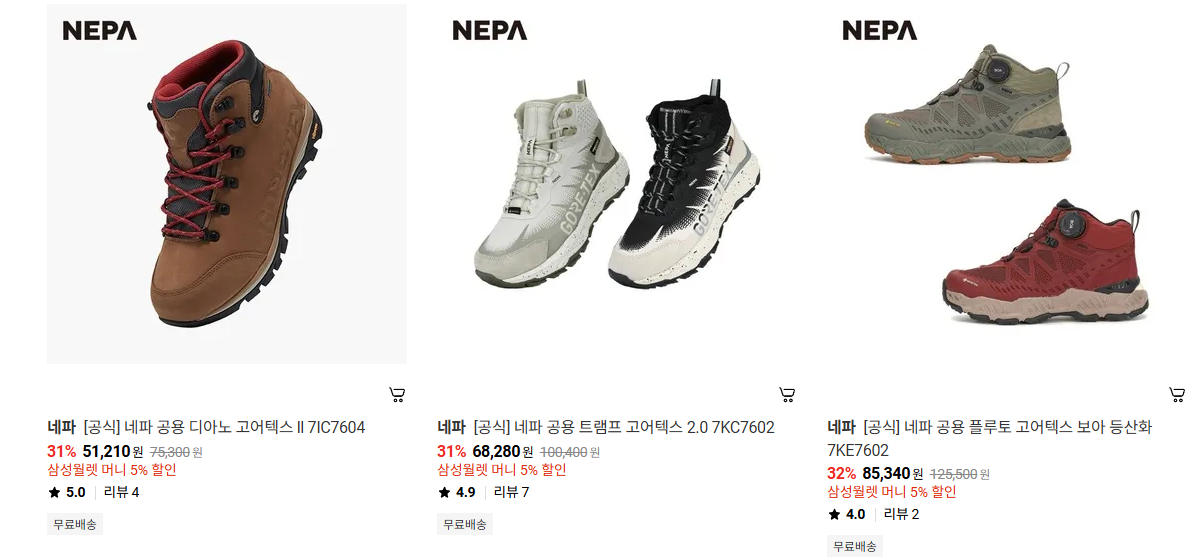Add the 디아노 고어텍스 boot to cart
Viewport: 1195px width, 560px height.
(x=397, y=395)
